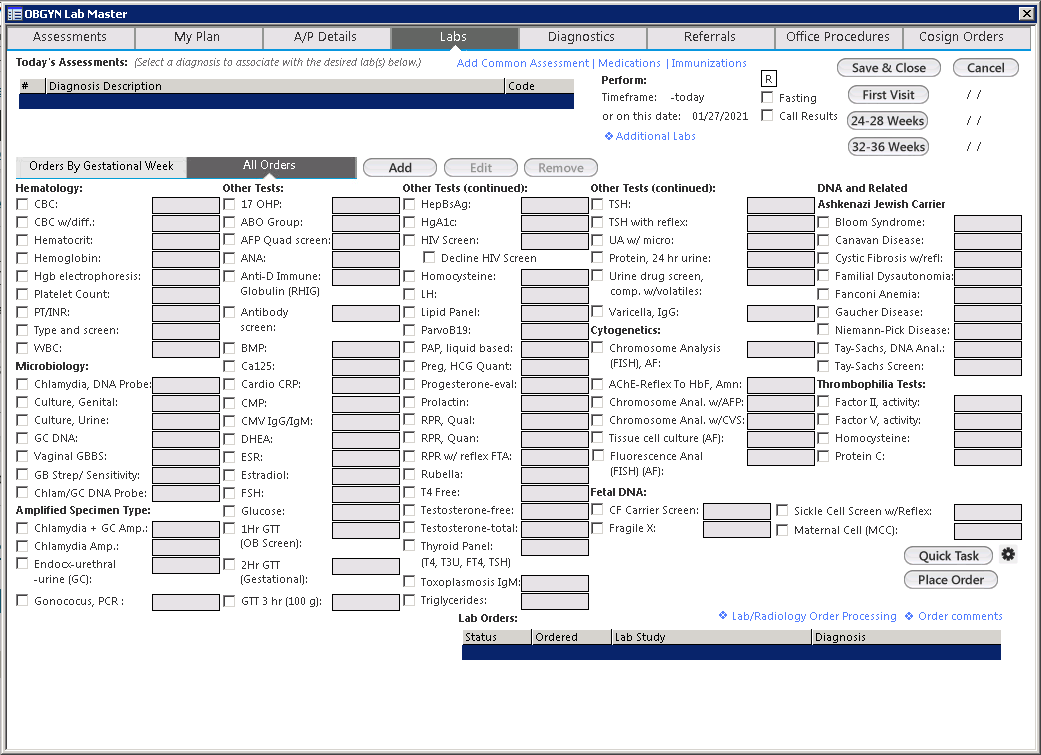Tick the Rubella checkbox
Screen dimensions: 1041x755
click(410, 474)
